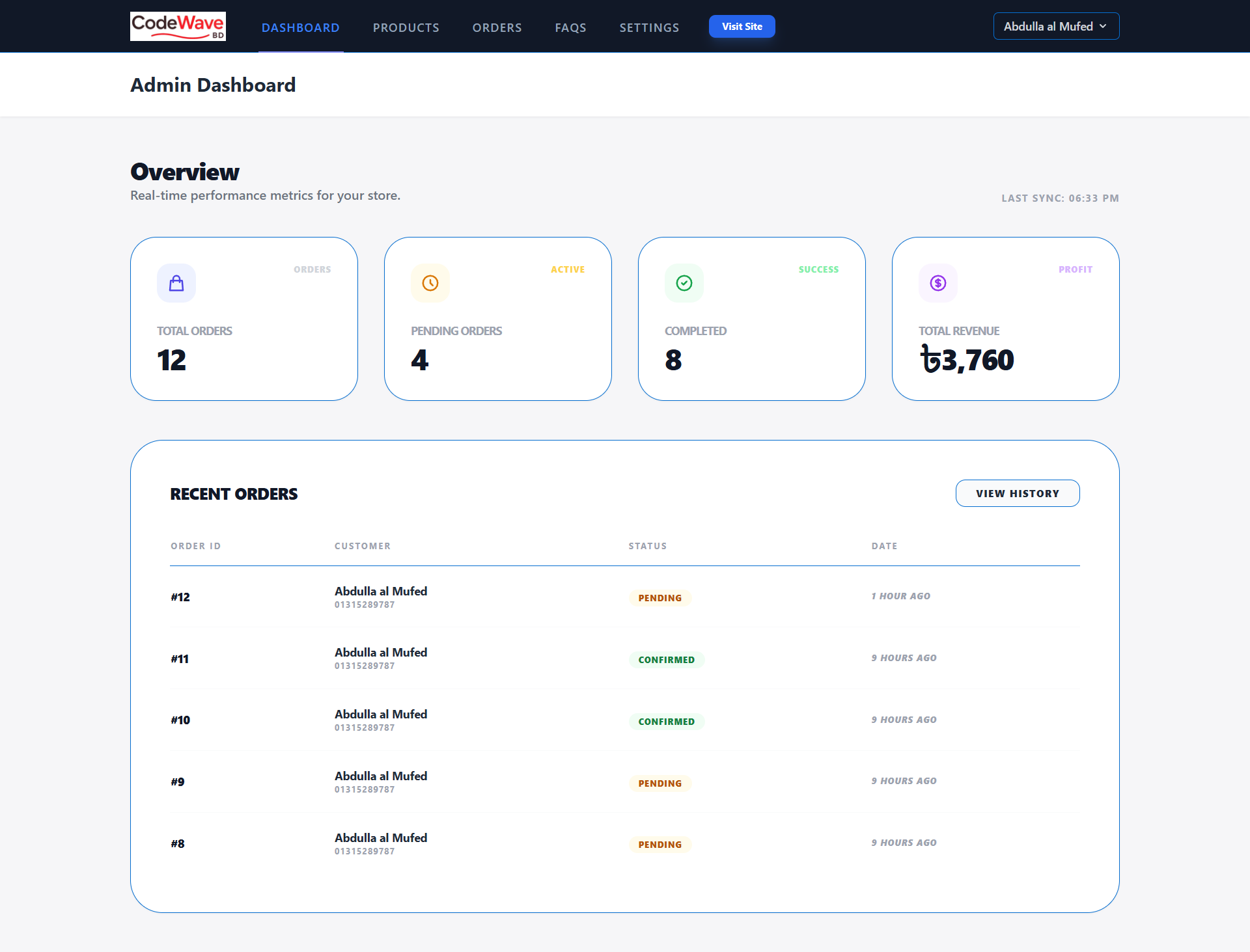Open the FAQS page

coord(570,27)
